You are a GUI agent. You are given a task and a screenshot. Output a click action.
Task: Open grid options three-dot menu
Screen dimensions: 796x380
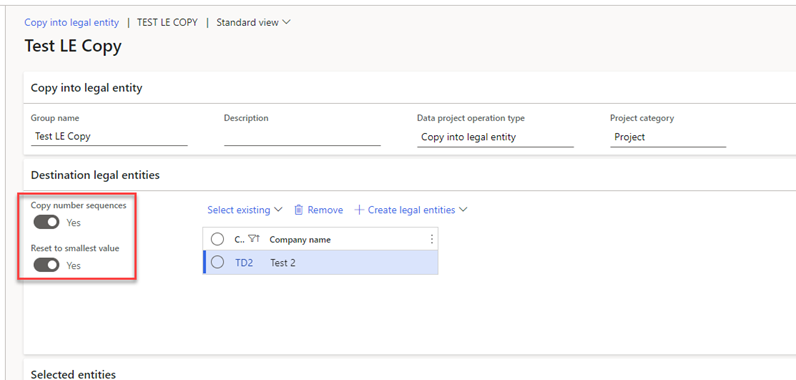tap(432, 239)
